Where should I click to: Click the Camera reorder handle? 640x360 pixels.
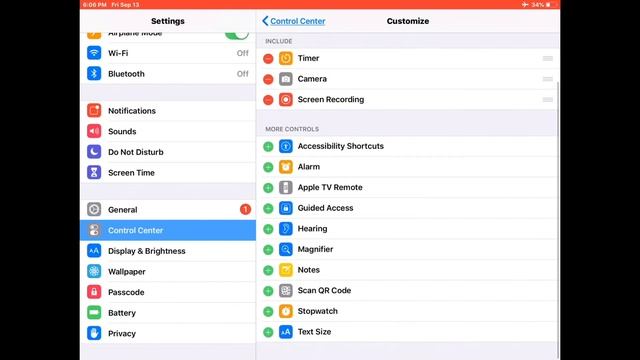click(548, 79)
